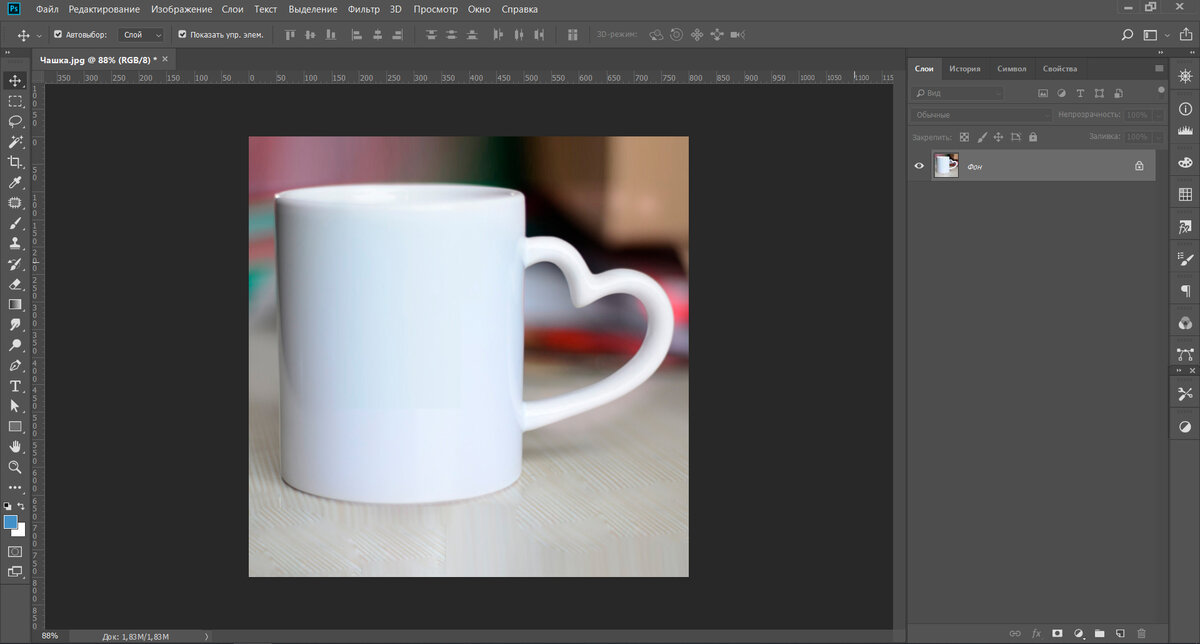Toggle layer filtering on/off switch
The image size is (1200, 644).
[x=1161, y=90]
